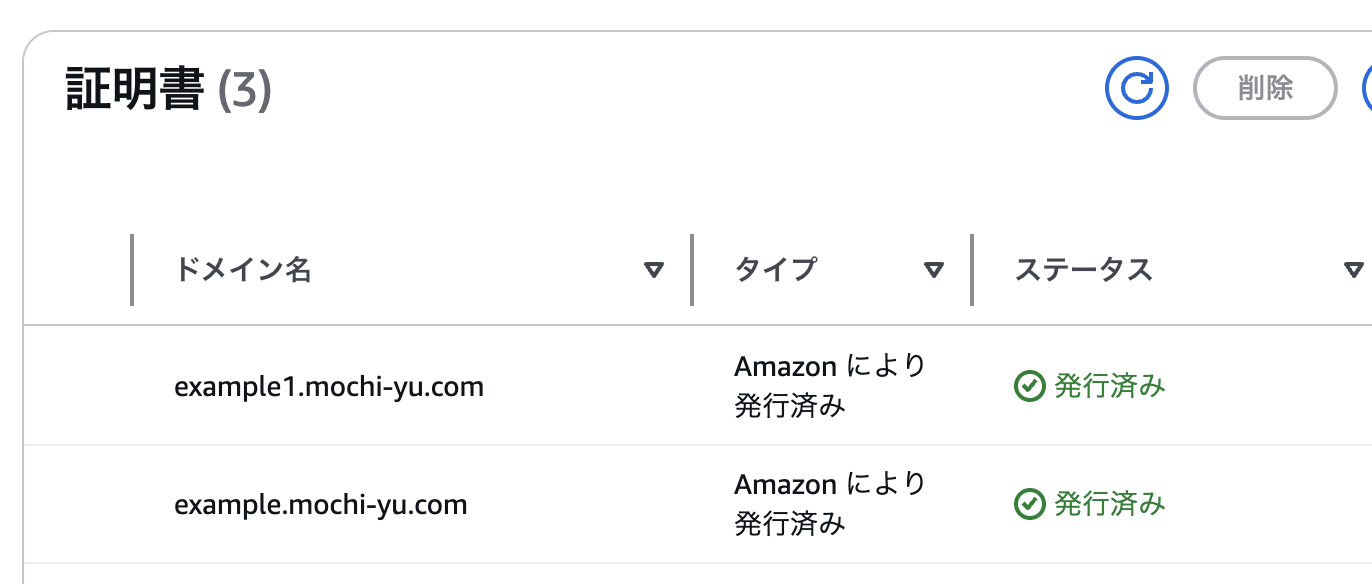Open example.mochi-yu.com certificate details
The image size is (1372, 584).
(x=321, y=504)
